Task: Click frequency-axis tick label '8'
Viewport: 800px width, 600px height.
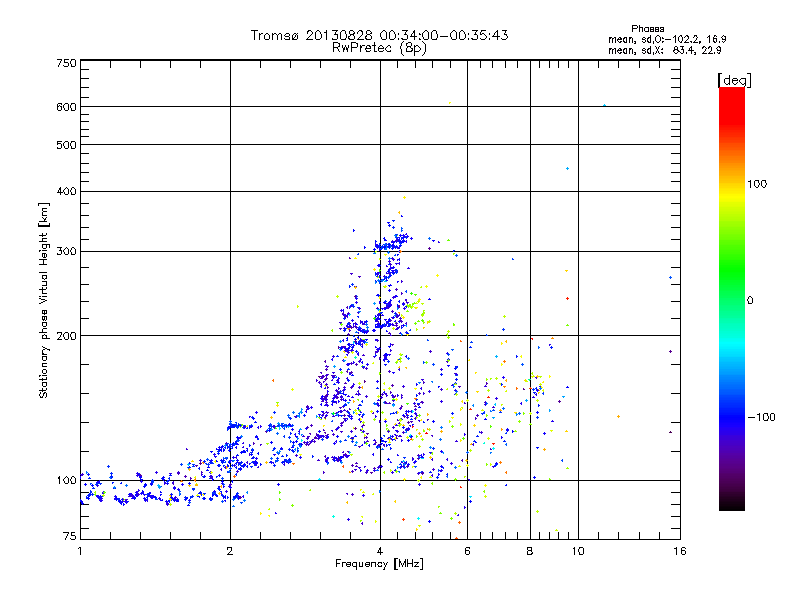Action: [x=530, y=551]
